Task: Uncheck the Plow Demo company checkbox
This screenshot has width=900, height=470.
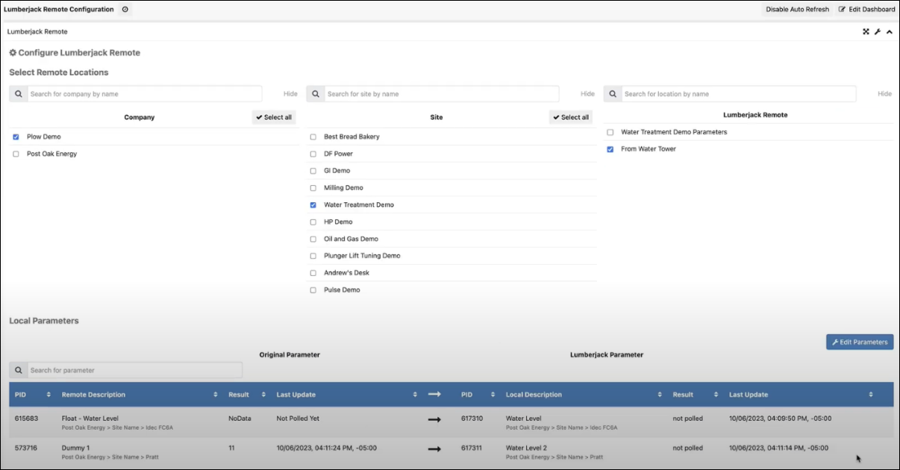Action: click(x=16, y=137)
